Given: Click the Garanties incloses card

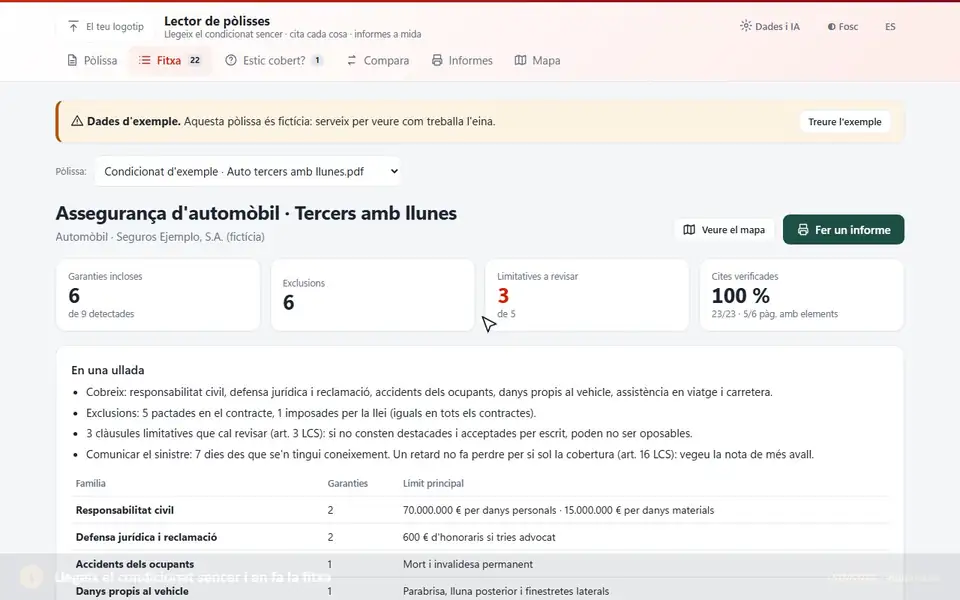Looking at the screenshot, I should click(158, 295).
